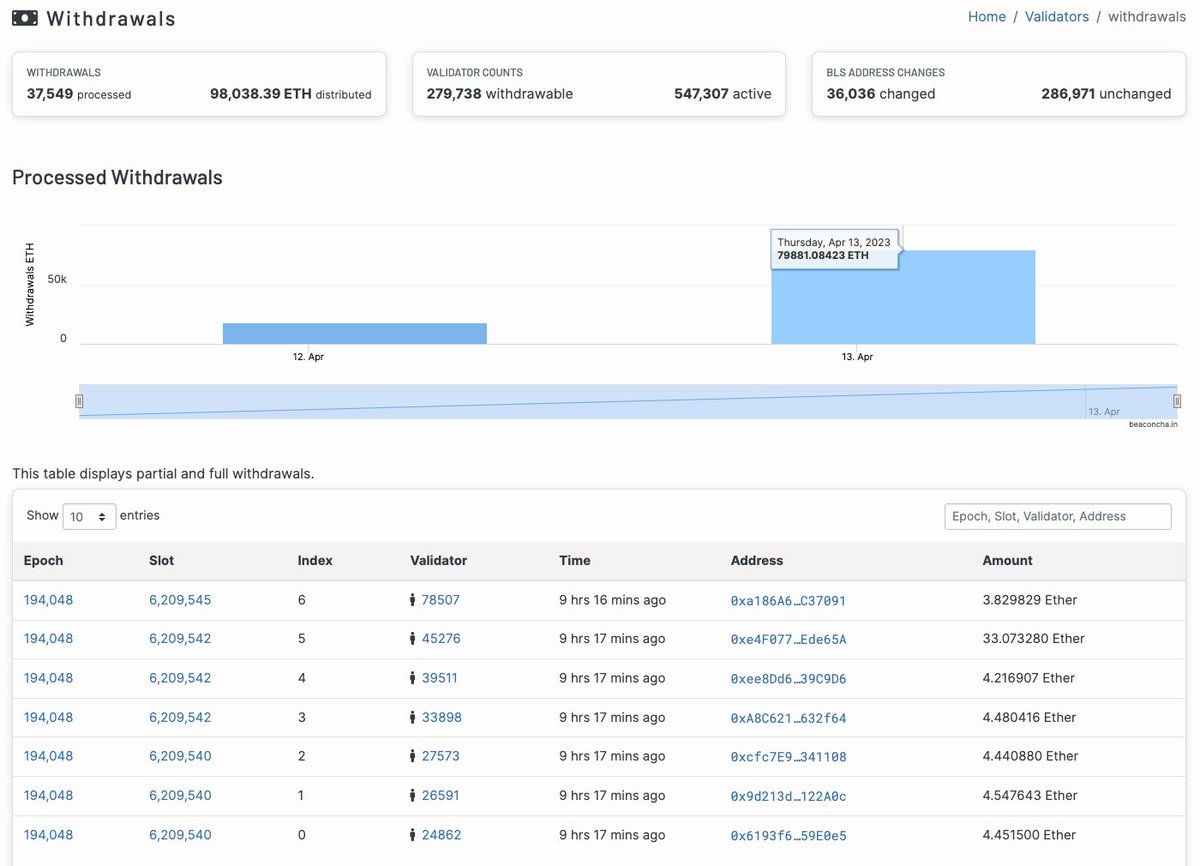Open validator 27573
This screenshot has height=866, width=1200.
coord(441,756)
